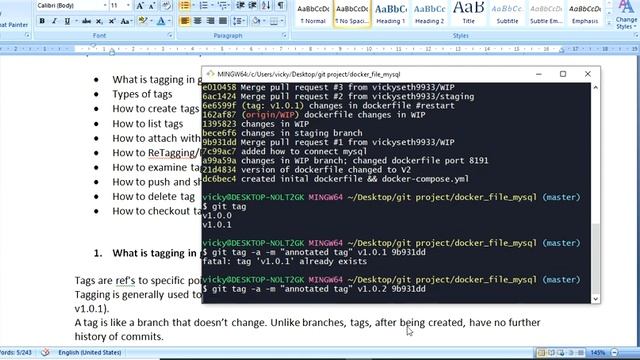
Task: Apply the Subtle Emphasis style
Action: click(x=546, y=13)
